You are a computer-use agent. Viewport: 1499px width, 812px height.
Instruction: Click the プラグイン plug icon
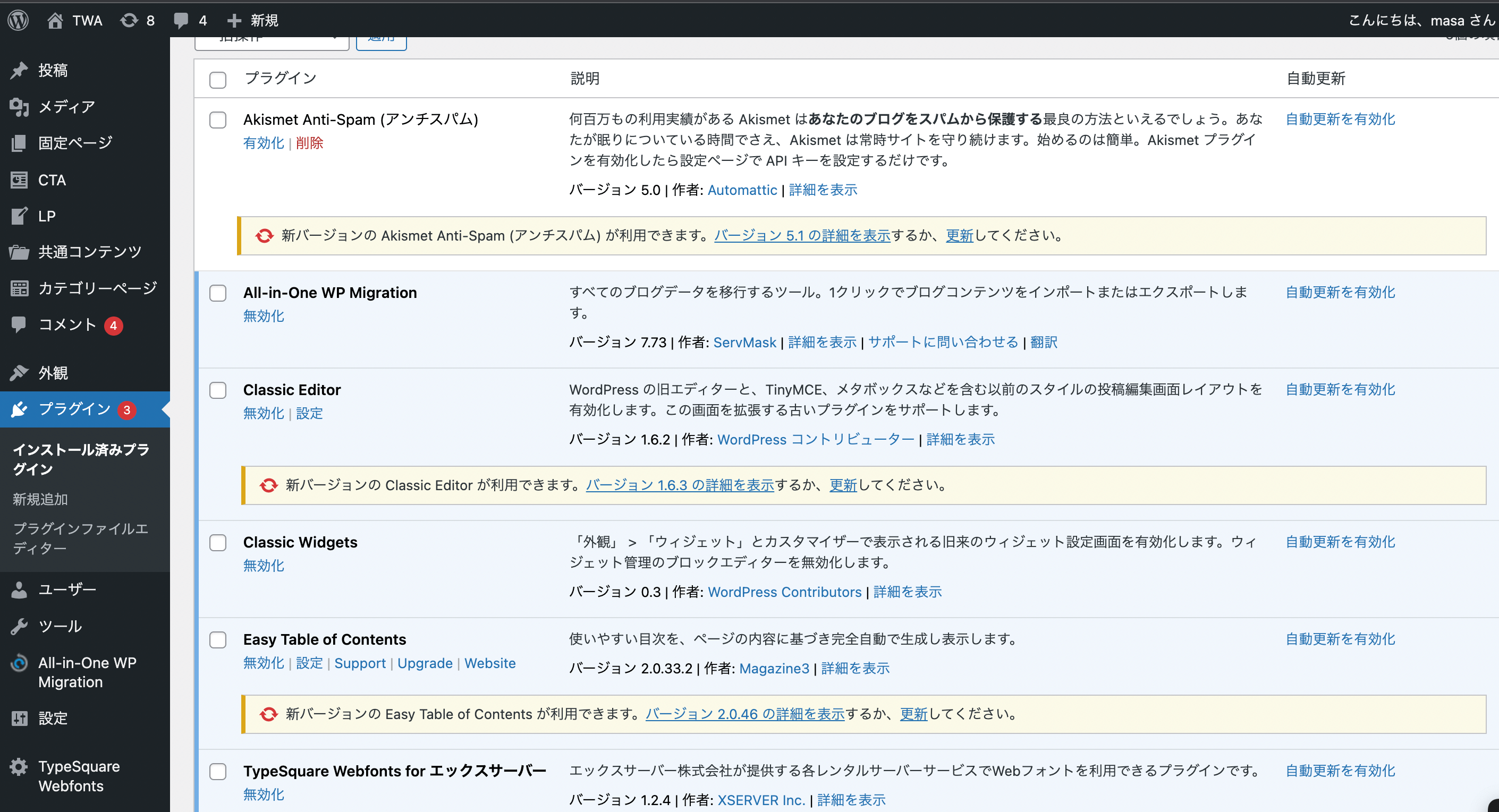(x=19, y=409)
